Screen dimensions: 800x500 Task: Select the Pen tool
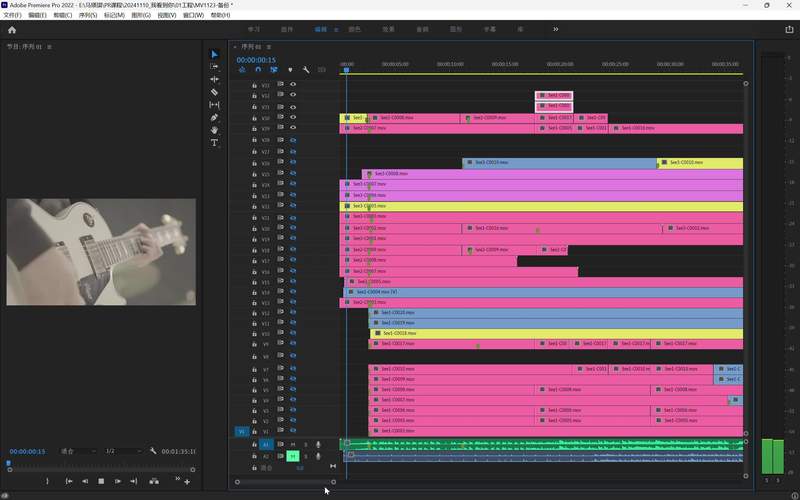tap(214, 117)
